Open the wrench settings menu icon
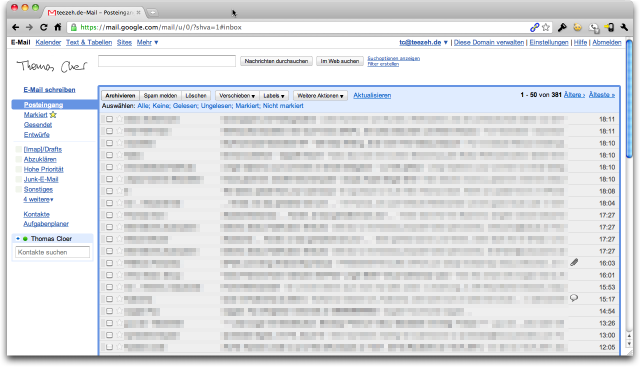640x367 pixels. tap(624, 27)
